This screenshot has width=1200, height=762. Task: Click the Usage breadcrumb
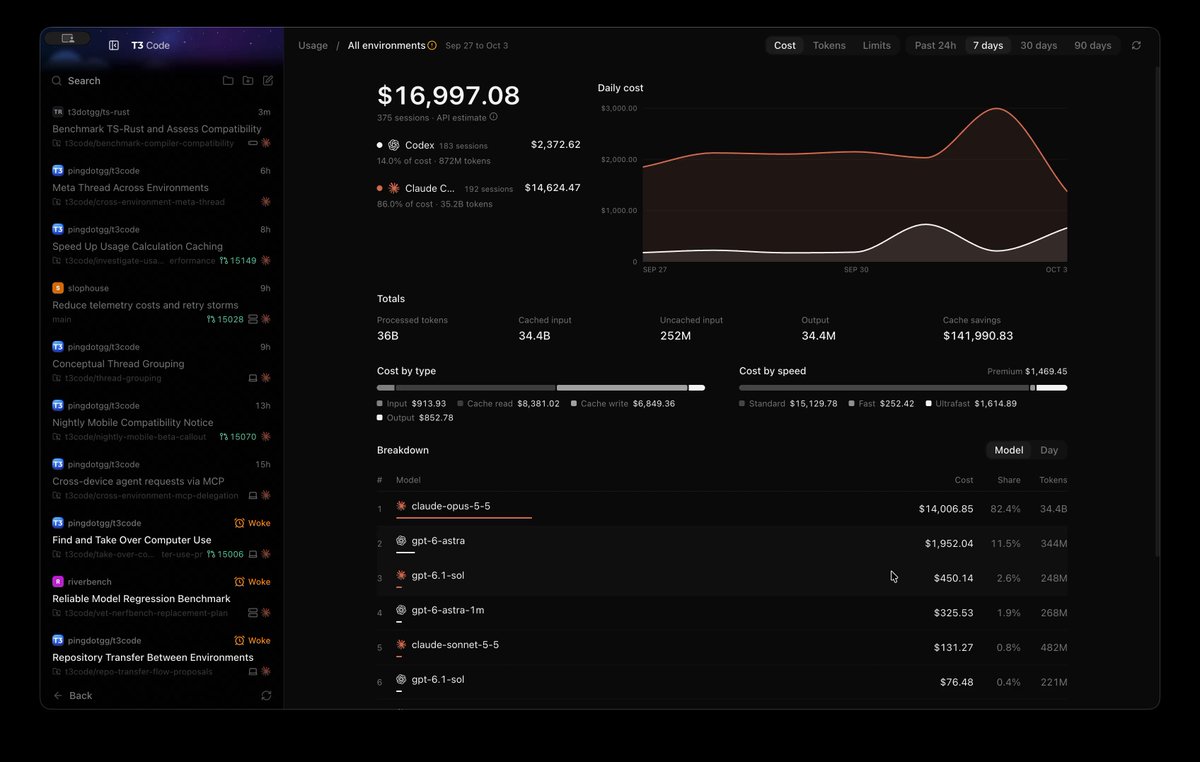[313, 45]
